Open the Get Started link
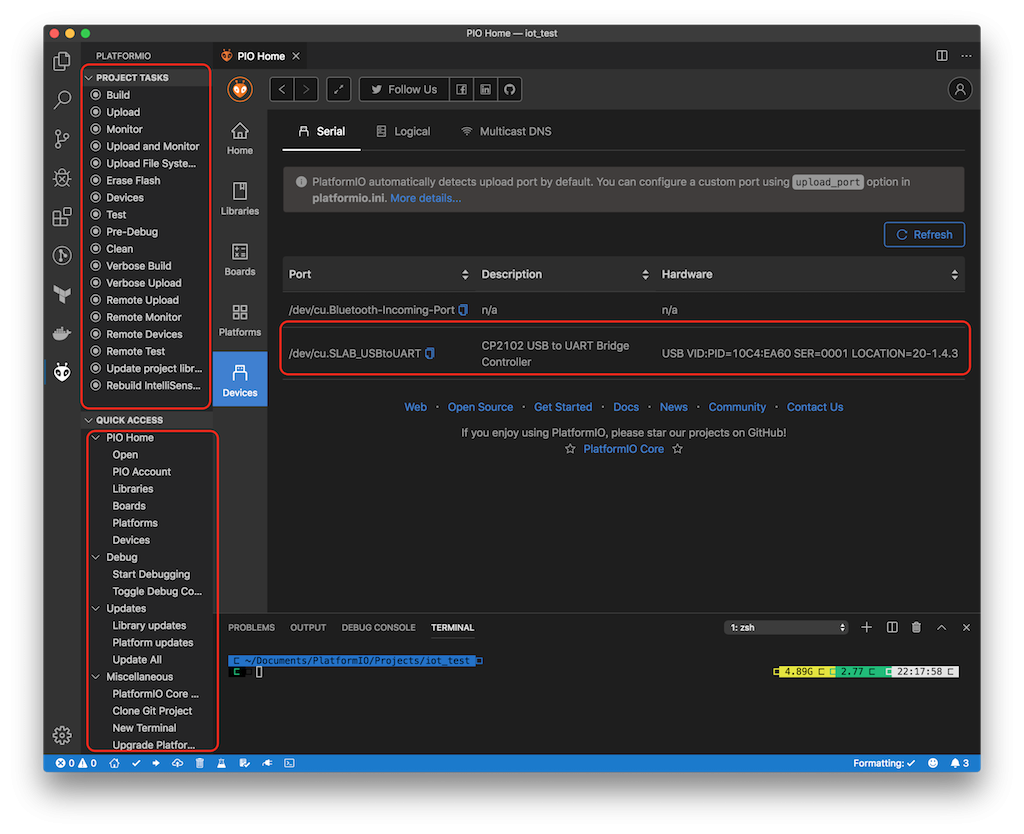The height and width of the screenshot is (834, 1024). (563, 407)
